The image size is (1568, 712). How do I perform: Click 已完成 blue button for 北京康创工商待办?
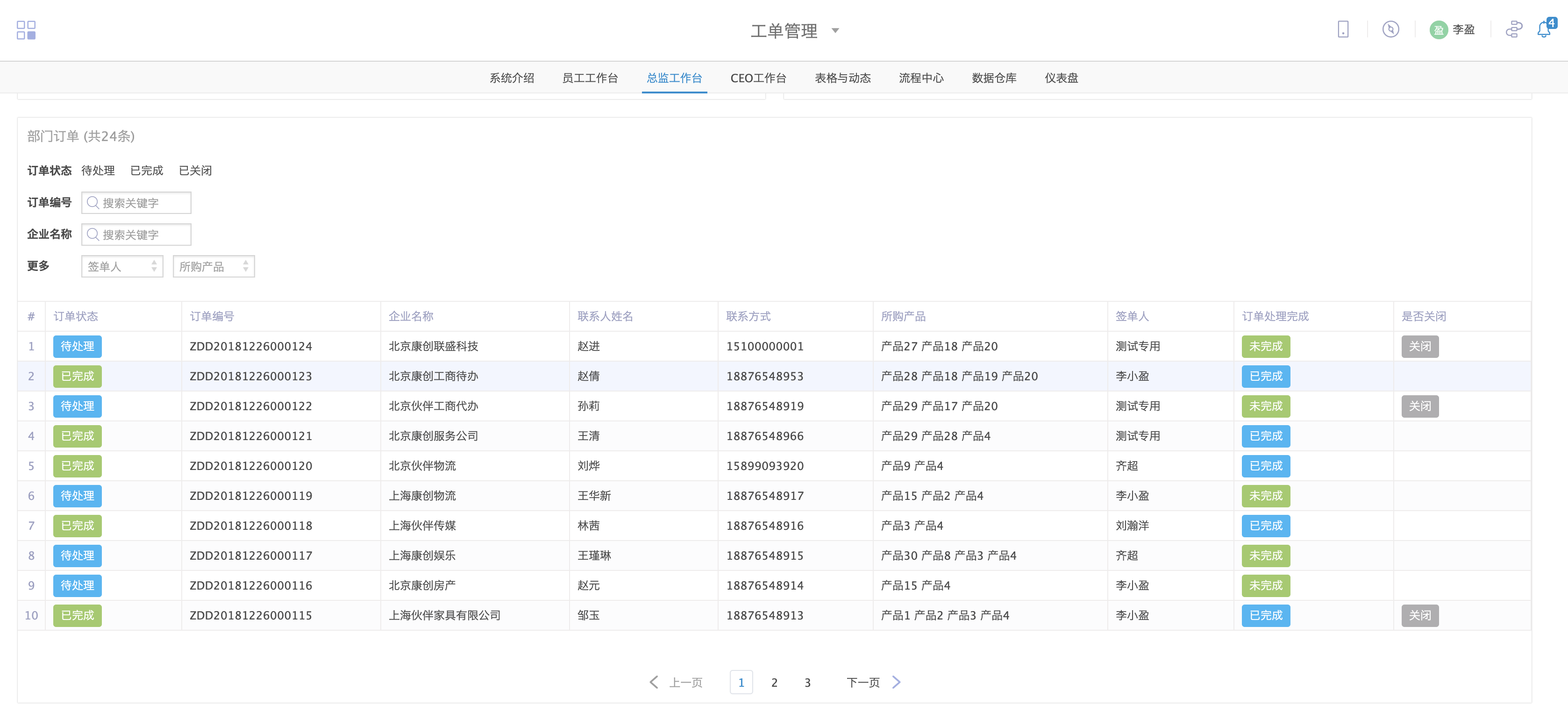[x=1266, y=376]
